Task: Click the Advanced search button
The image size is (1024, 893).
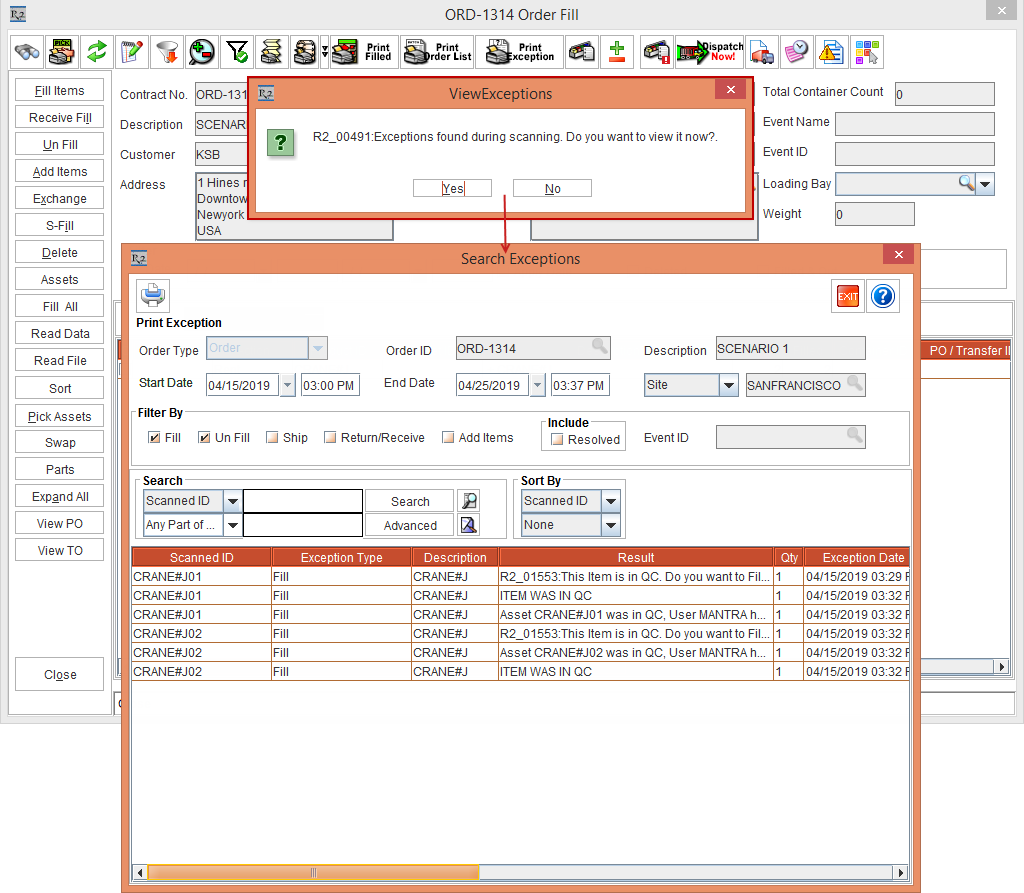Action: [x=409, y=525]
